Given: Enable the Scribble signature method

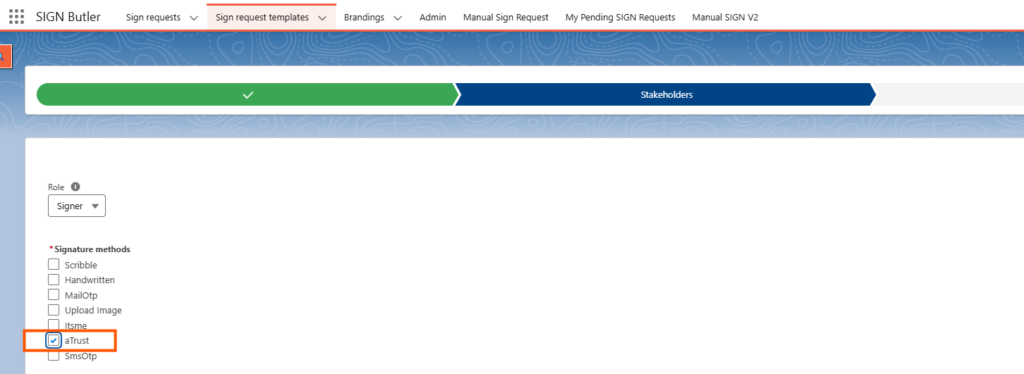Looking at the screenshot, I should tap(54, 264).
